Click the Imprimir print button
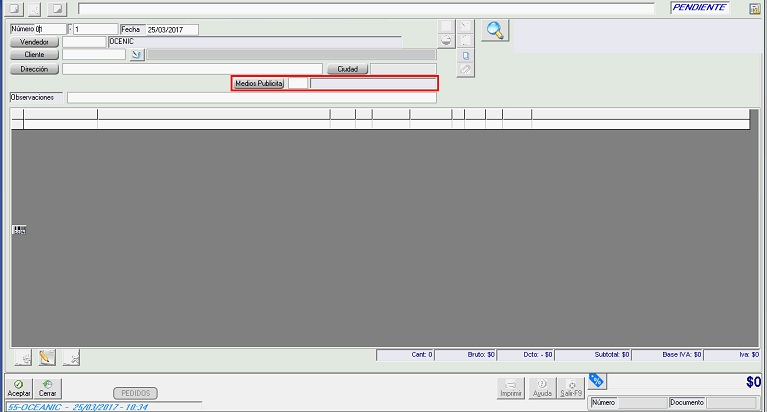The image size is (767, 412). 511,388
